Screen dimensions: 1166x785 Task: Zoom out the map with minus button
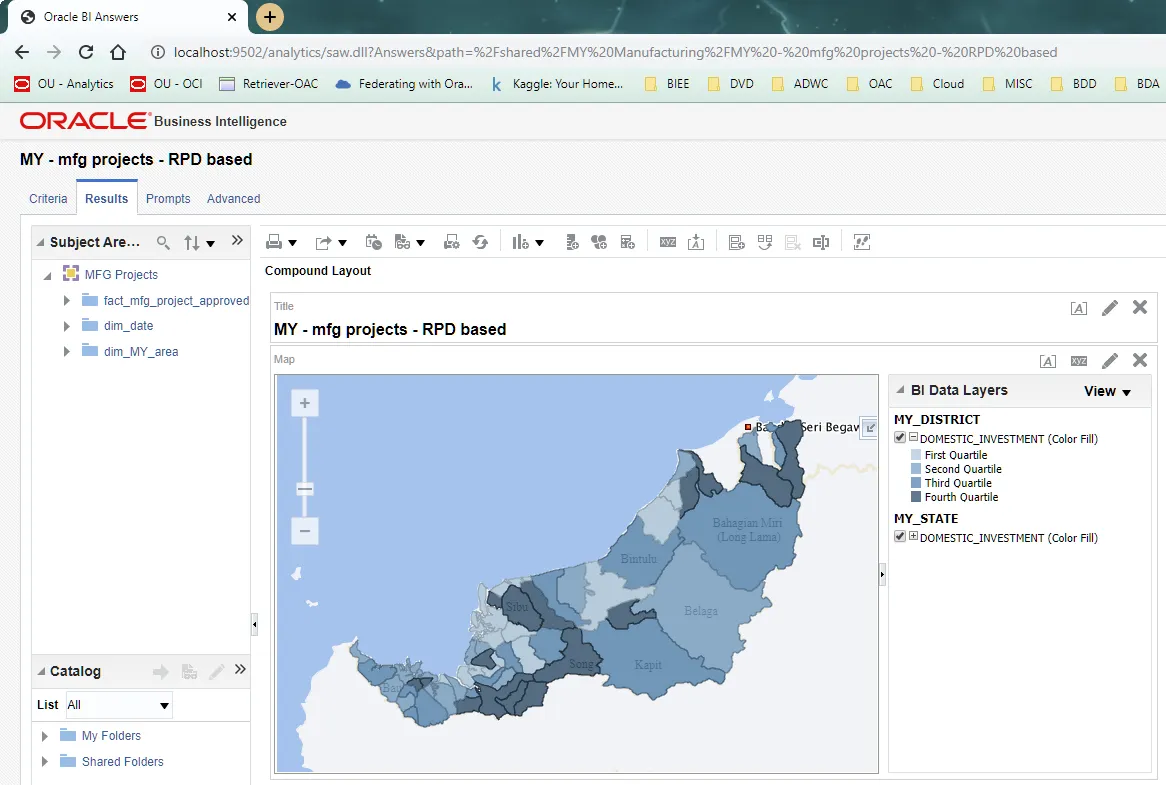tap(305, 531)
